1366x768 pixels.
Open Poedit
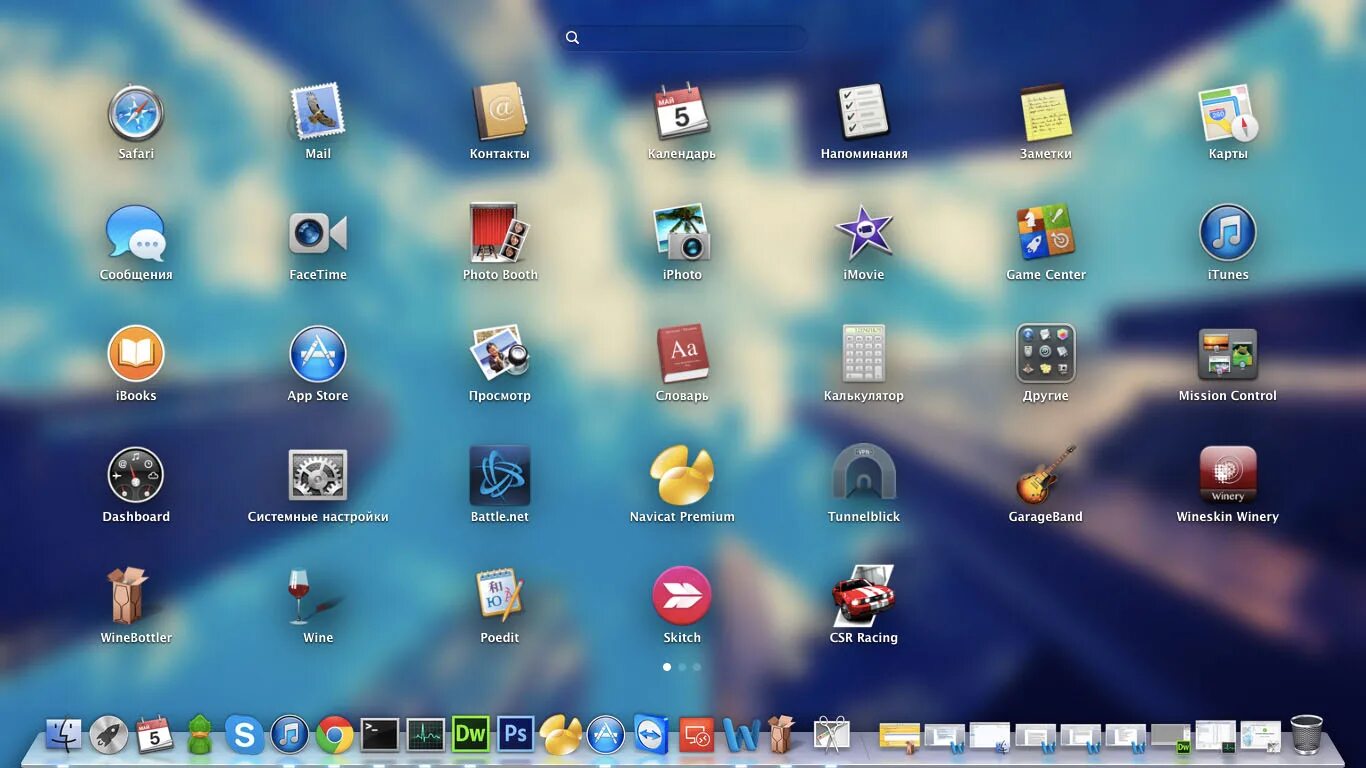click(500, 597)
